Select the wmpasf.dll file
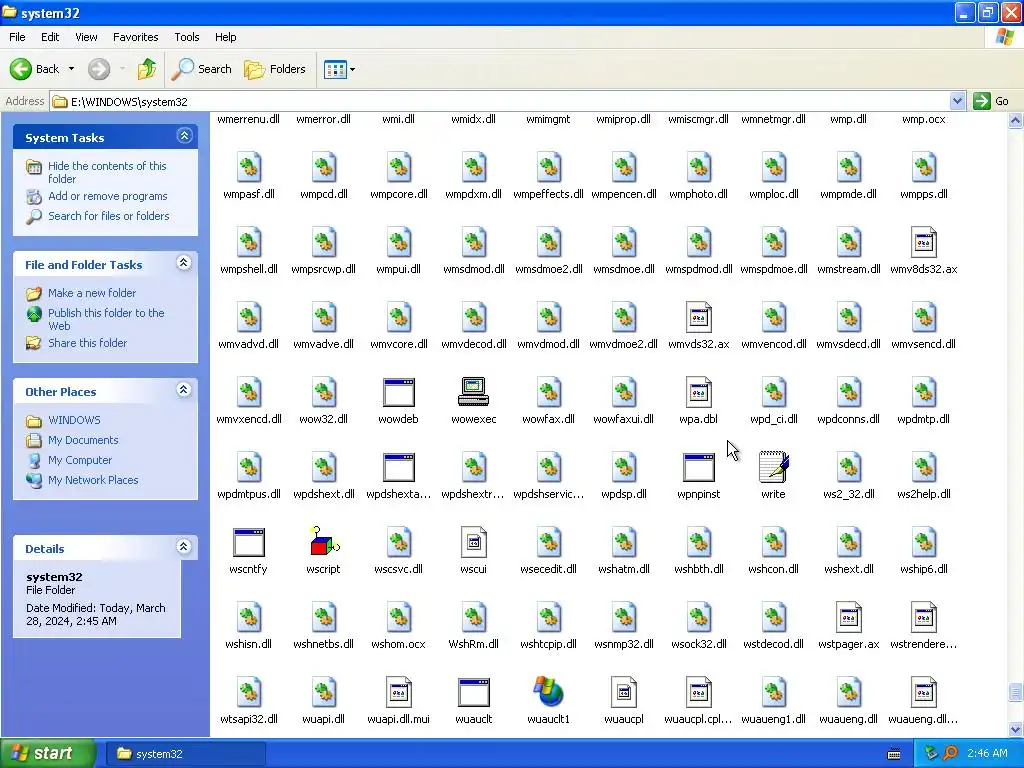This screenshot has width=1024, height=768. [x=248, y=168]
